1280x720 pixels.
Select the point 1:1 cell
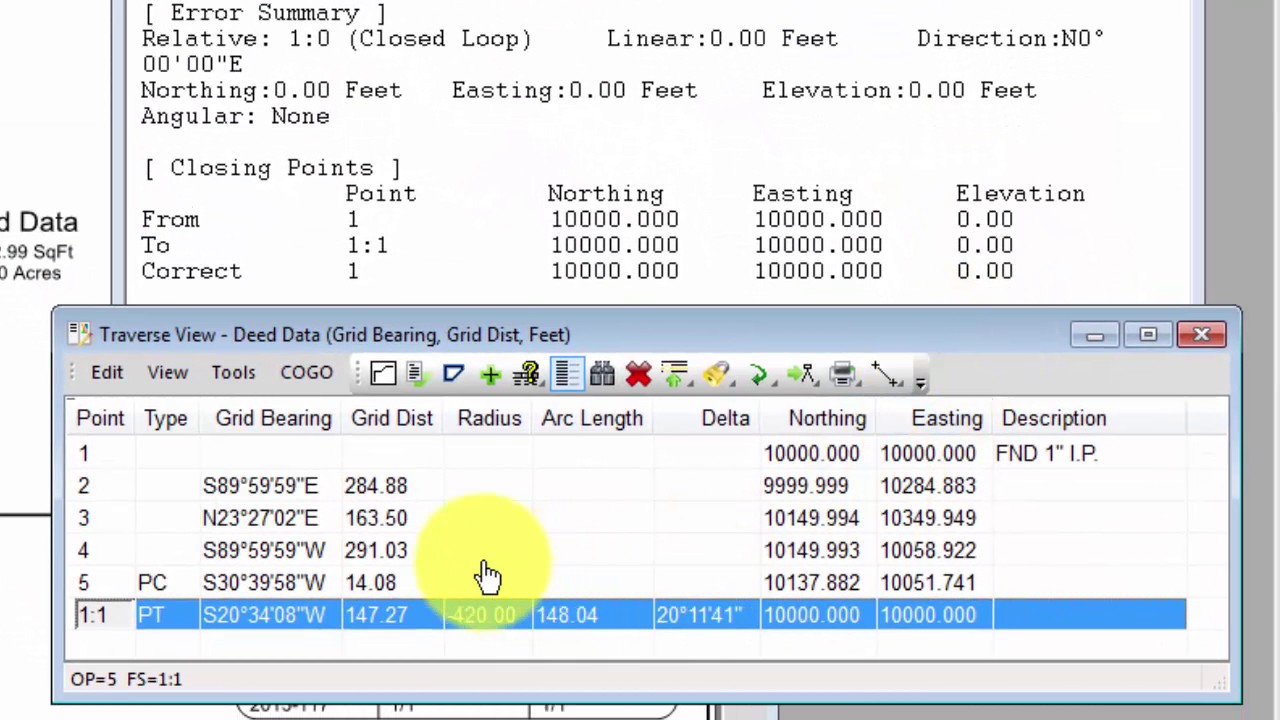tap(103, 615)
